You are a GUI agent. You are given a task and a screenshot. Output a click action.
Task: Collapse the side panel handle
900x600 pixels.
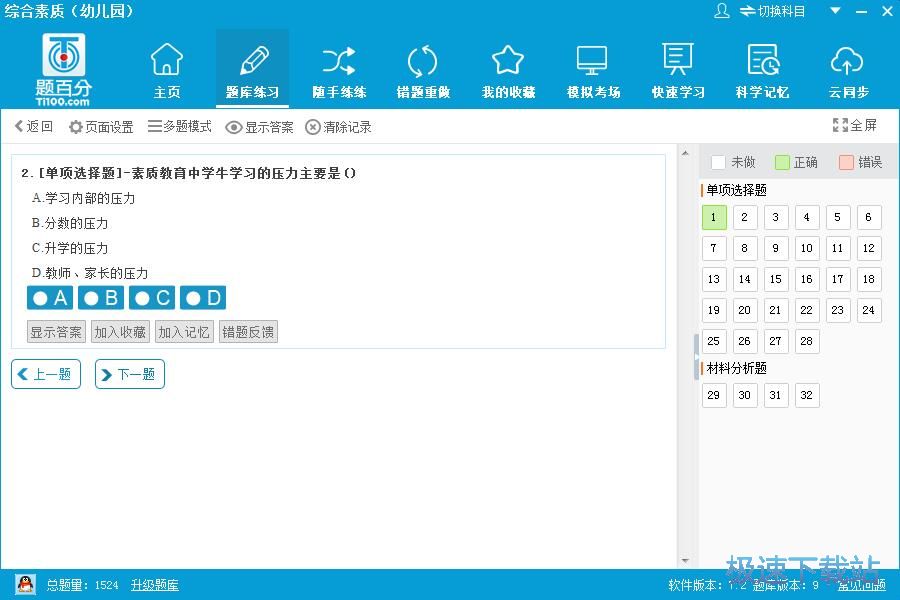(697, 357)
